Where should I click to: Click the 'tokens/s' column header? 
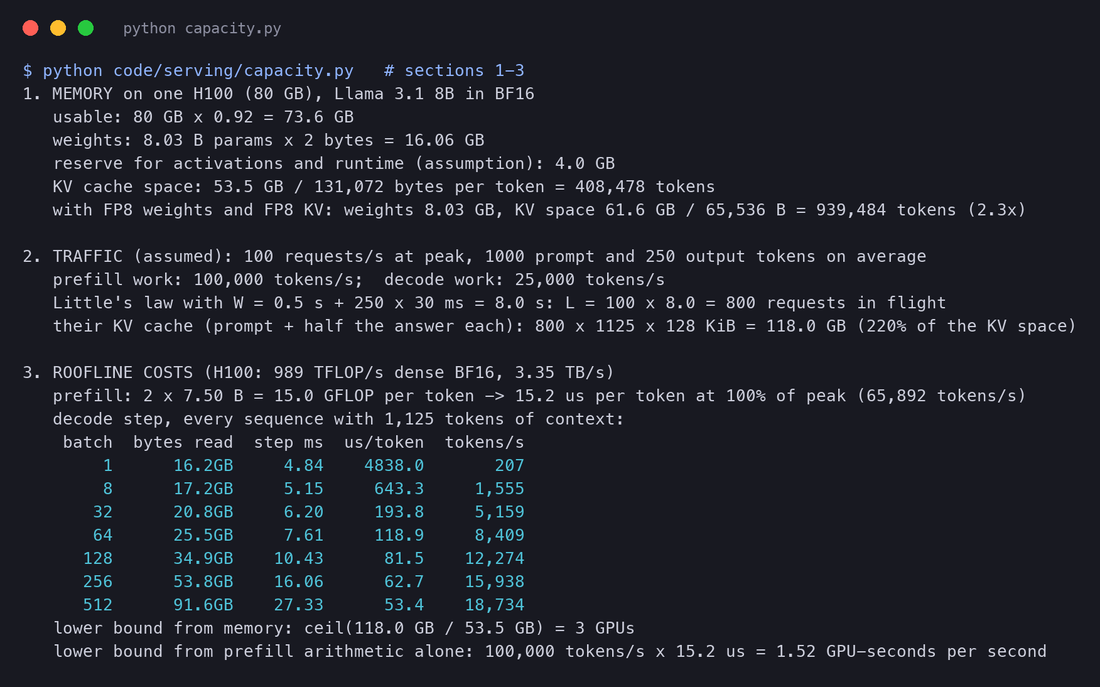pos(484,442)
